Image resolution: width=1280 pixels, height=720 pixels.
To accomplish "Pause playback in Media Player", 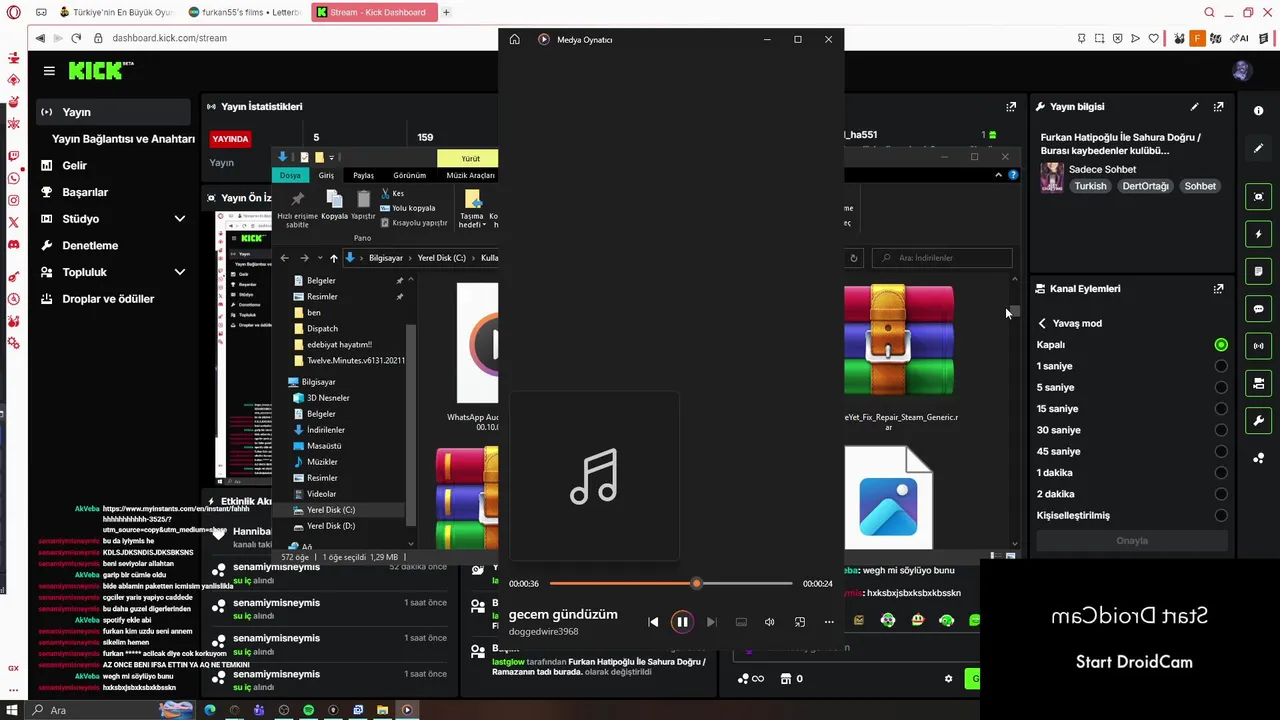I will point(682,622).
